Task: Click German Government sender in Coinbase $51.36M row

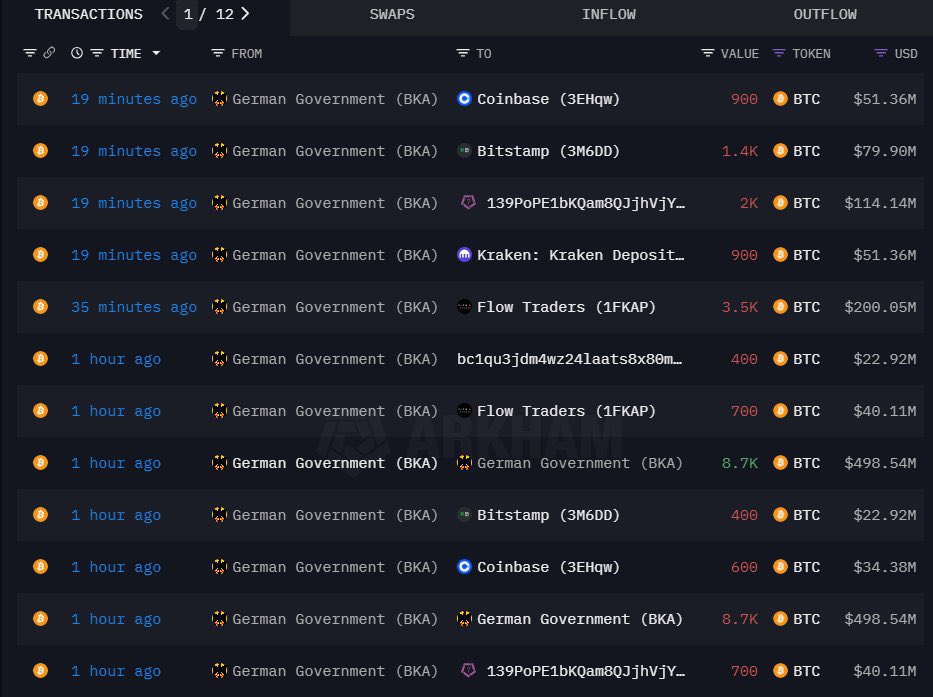Action: [x=335, y=99]
